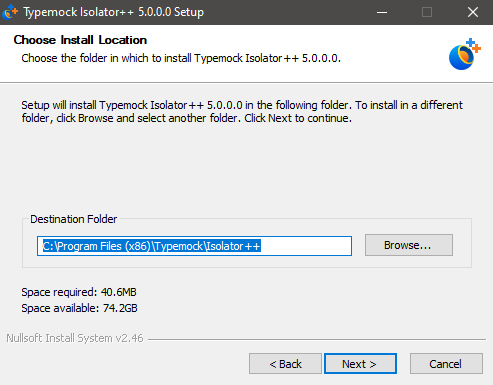
Task: Click the 'Choose Install Location' heading
Action: [80, 40]
